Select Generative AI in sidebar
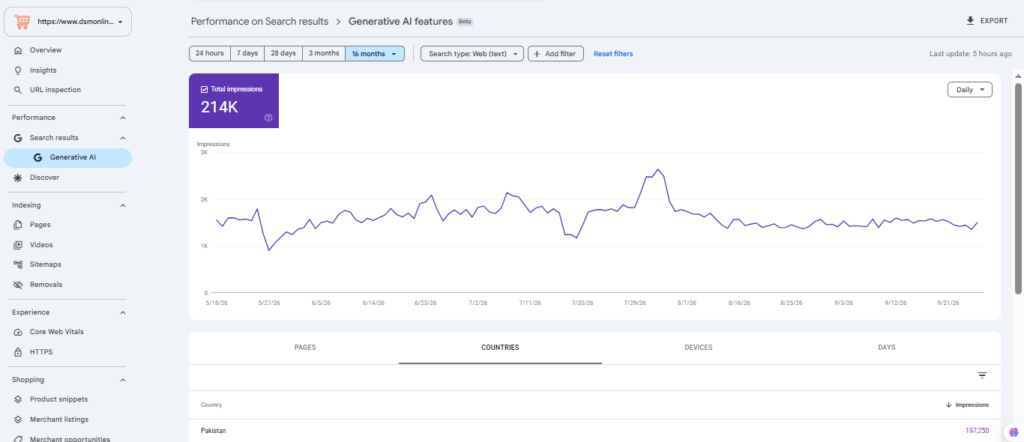This screenshot has height=442, width=1024. click(69, 157)
